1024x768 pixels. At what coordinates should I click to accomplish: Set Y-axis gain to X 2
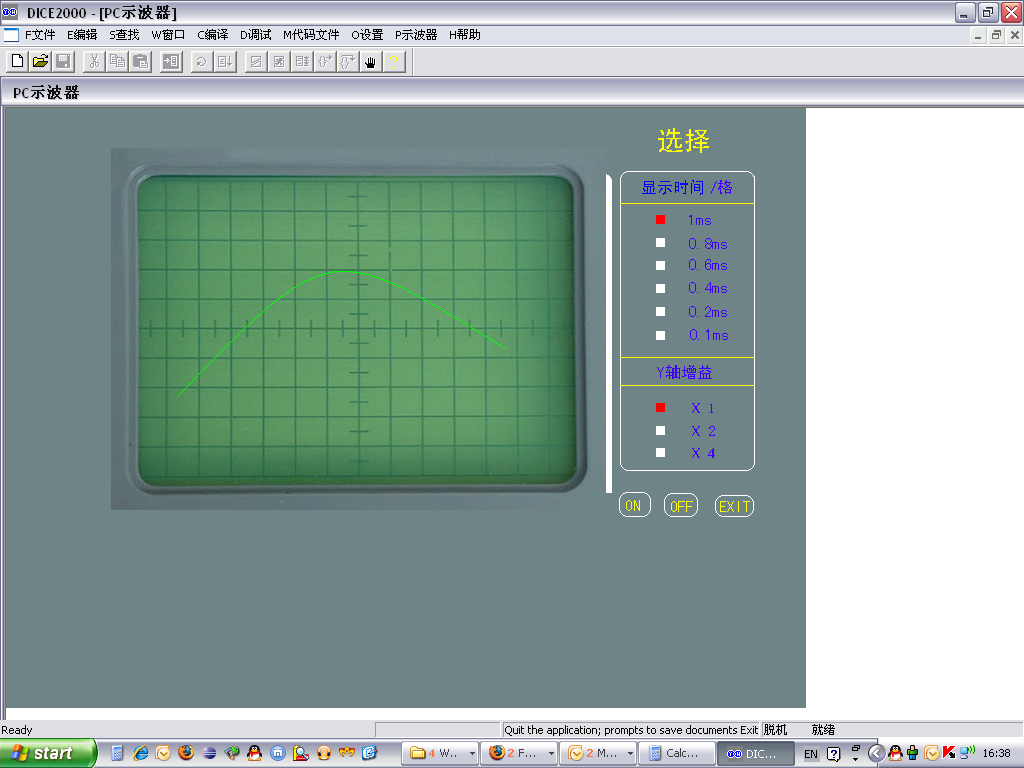[x=660, y=431]
